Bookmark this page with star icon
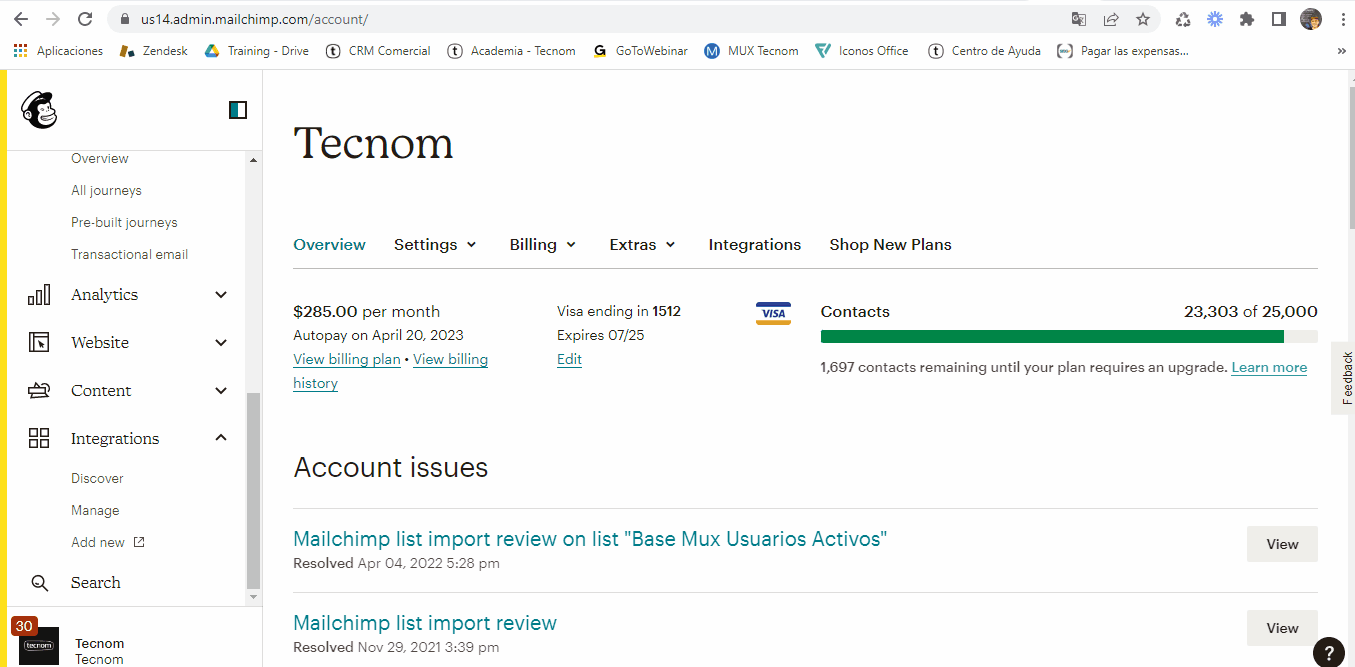 1143,19
